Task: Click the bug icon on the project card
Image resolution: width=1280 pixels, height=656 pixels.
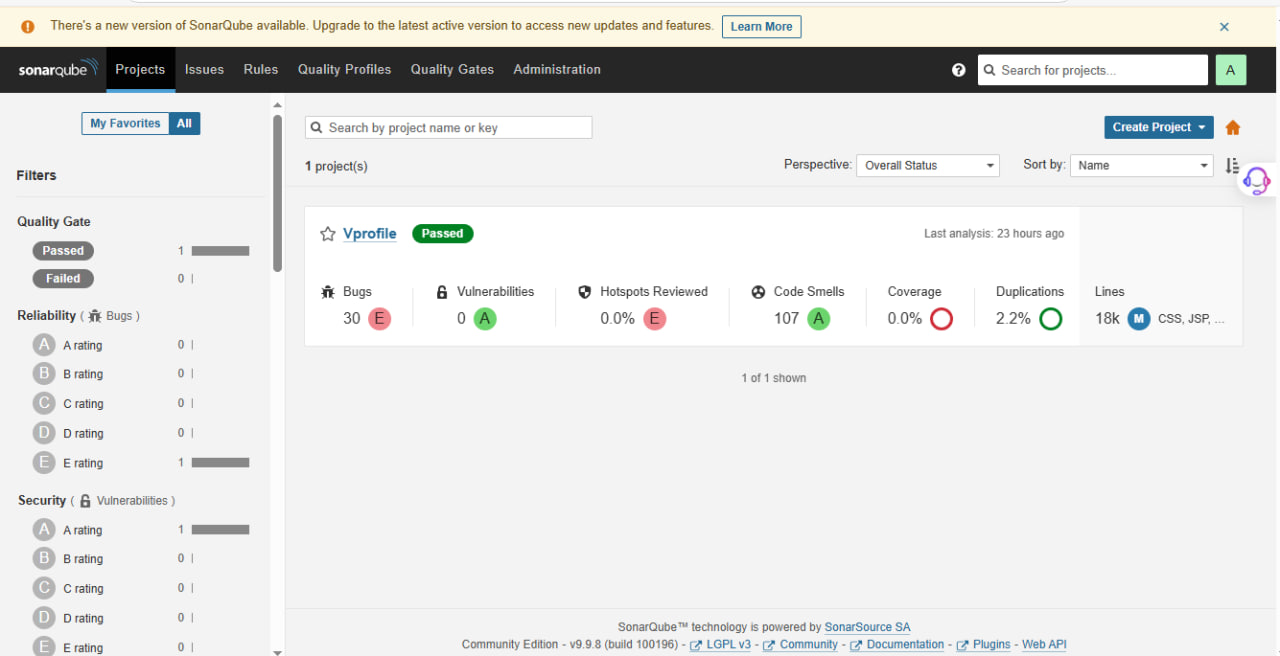Action: coord(328,292)
